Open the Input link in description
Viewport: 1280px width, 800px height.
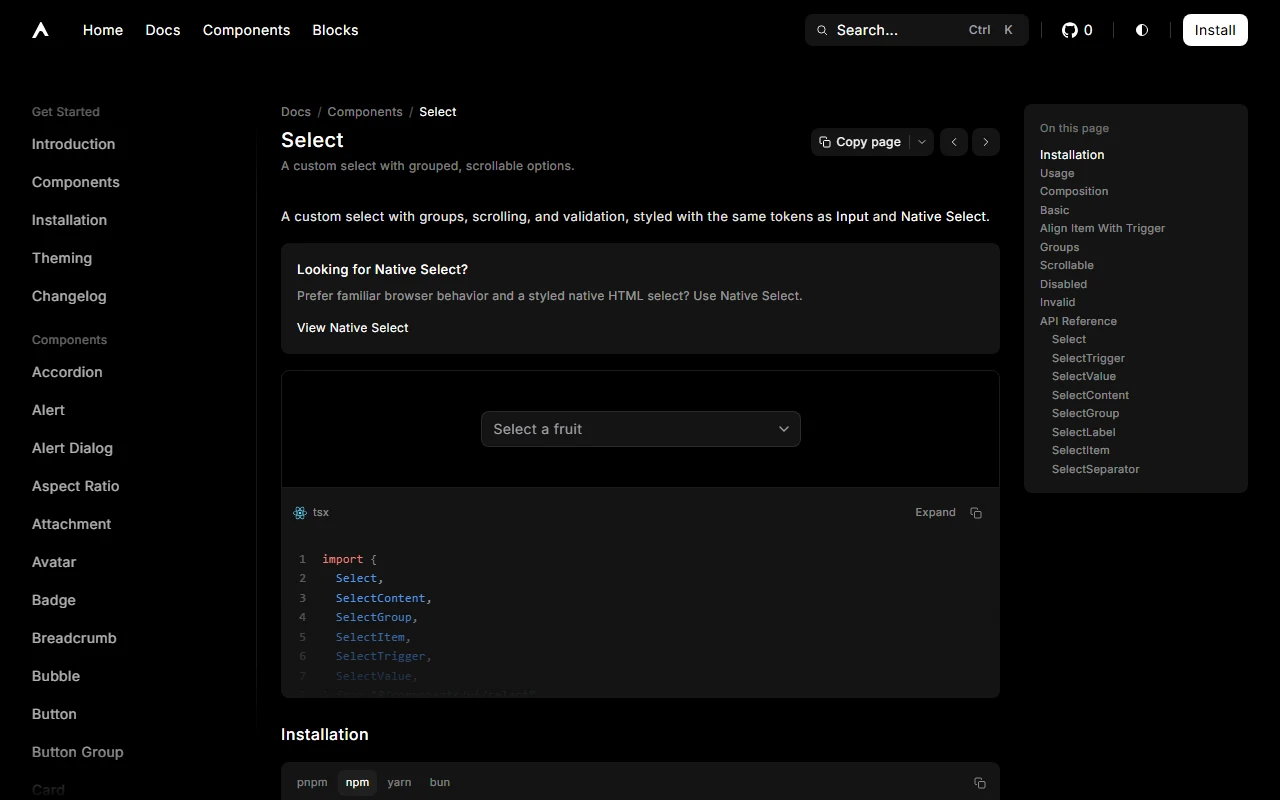click(852, 216)
